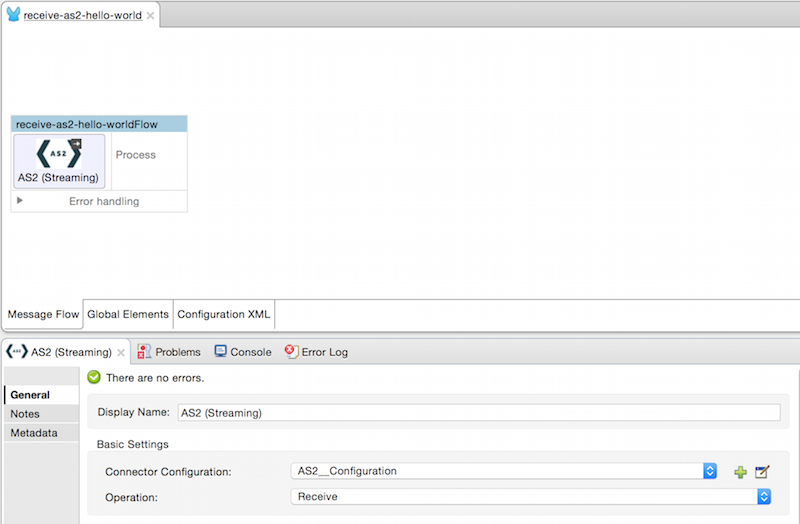800x524 pixels.
Task: Click the Connector Configuration label
Action: click(x=168, y=472)
